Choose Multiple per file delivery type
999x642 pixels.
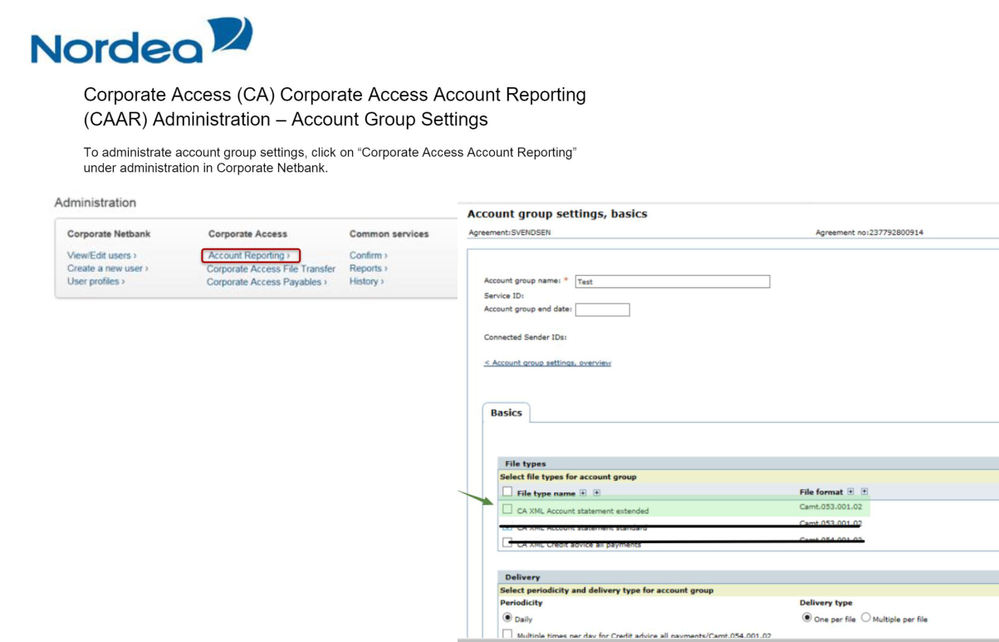(866, 618)
